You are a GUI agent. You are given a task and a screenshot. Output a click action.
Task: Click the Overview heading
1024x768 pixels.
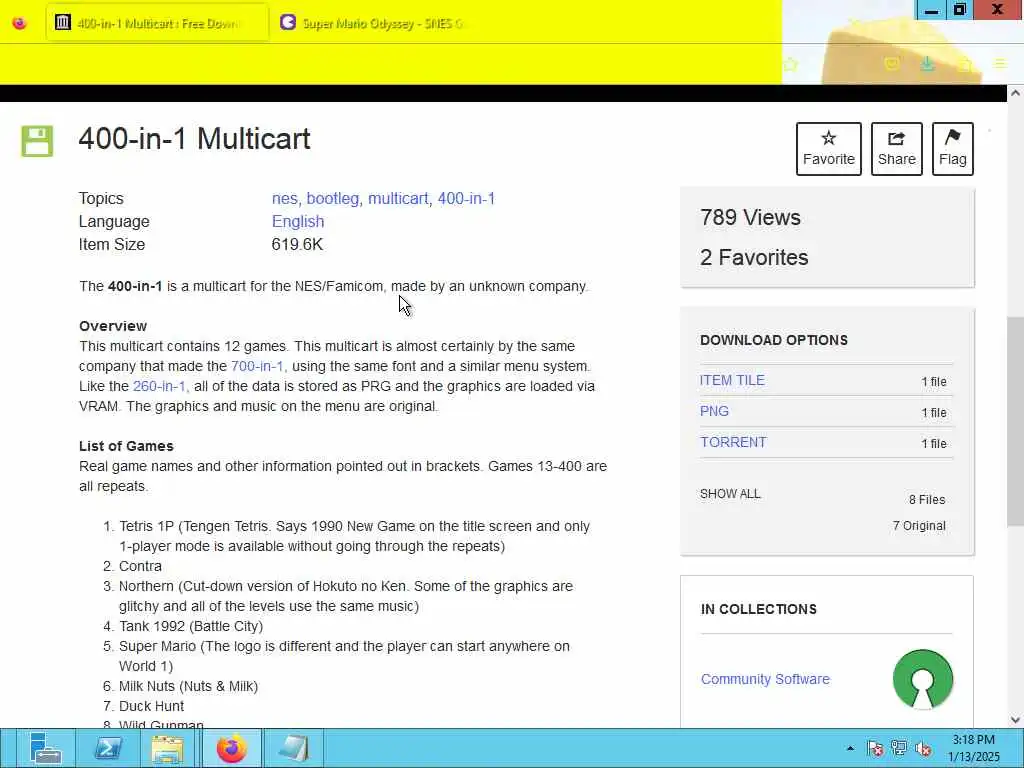pyautogui.click(x=113, y=326)
